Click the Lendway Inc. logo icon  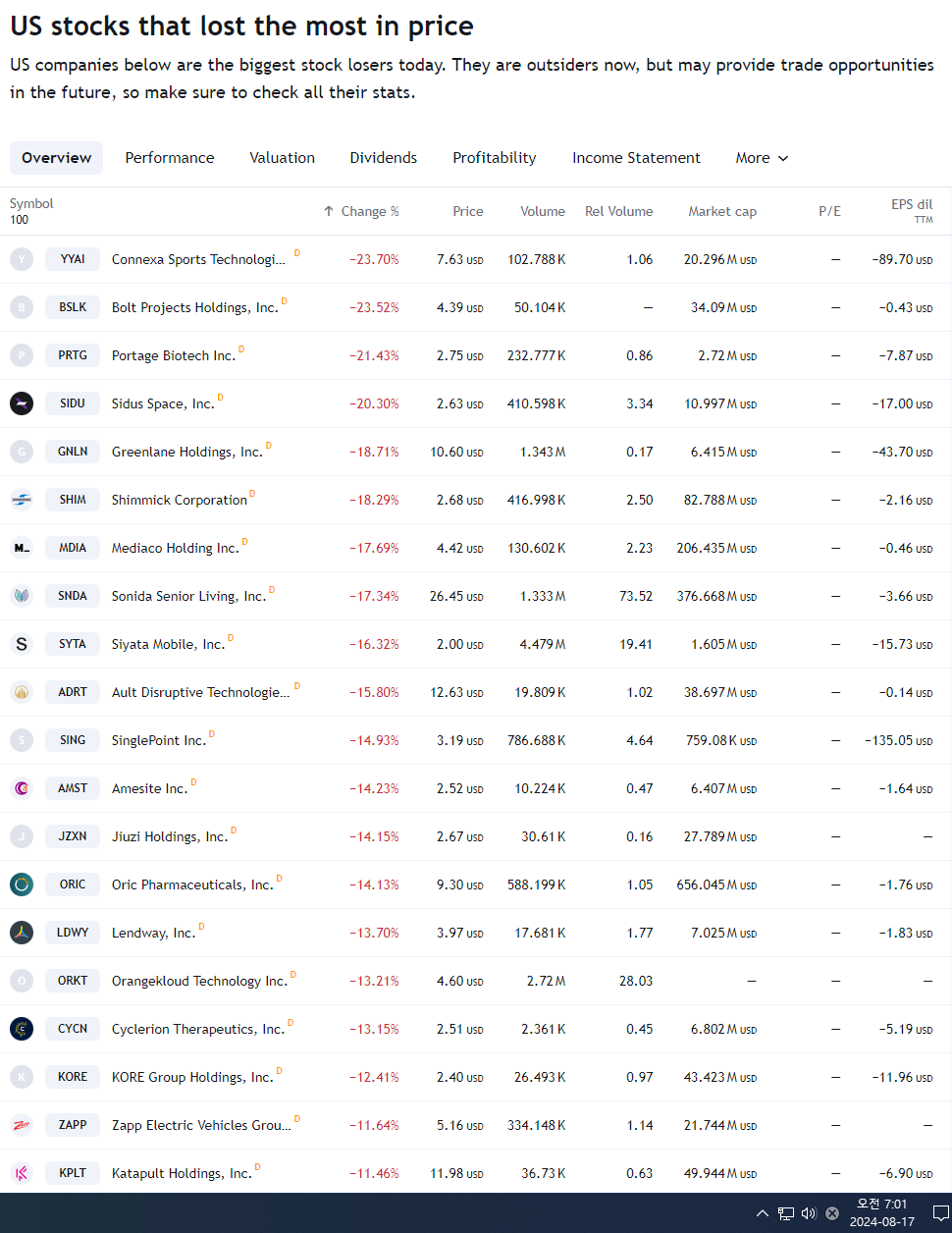tap(22, 933)
